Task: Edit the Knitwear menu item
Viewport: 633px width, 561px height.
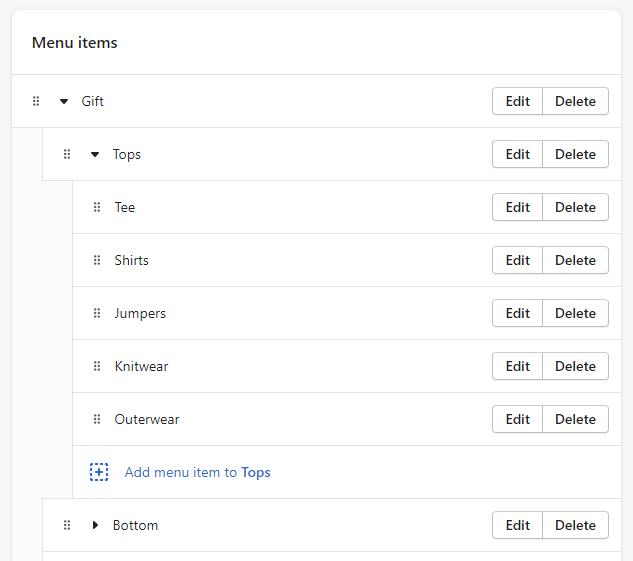Action: (518, 366)
